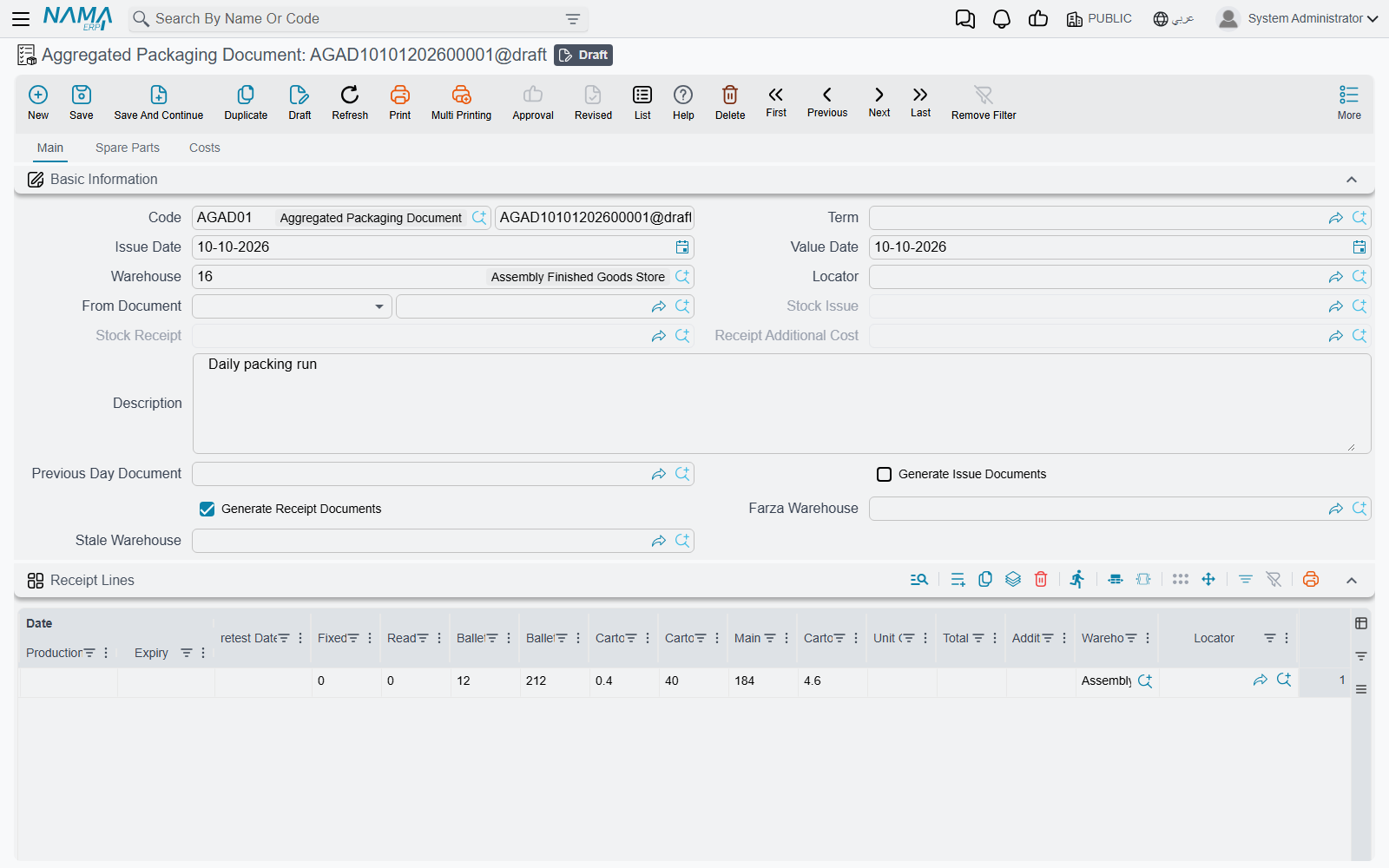This screenshot has height=868, width=1389.
Task: Search for a Warehouse lookup
Action: point(682,277)
